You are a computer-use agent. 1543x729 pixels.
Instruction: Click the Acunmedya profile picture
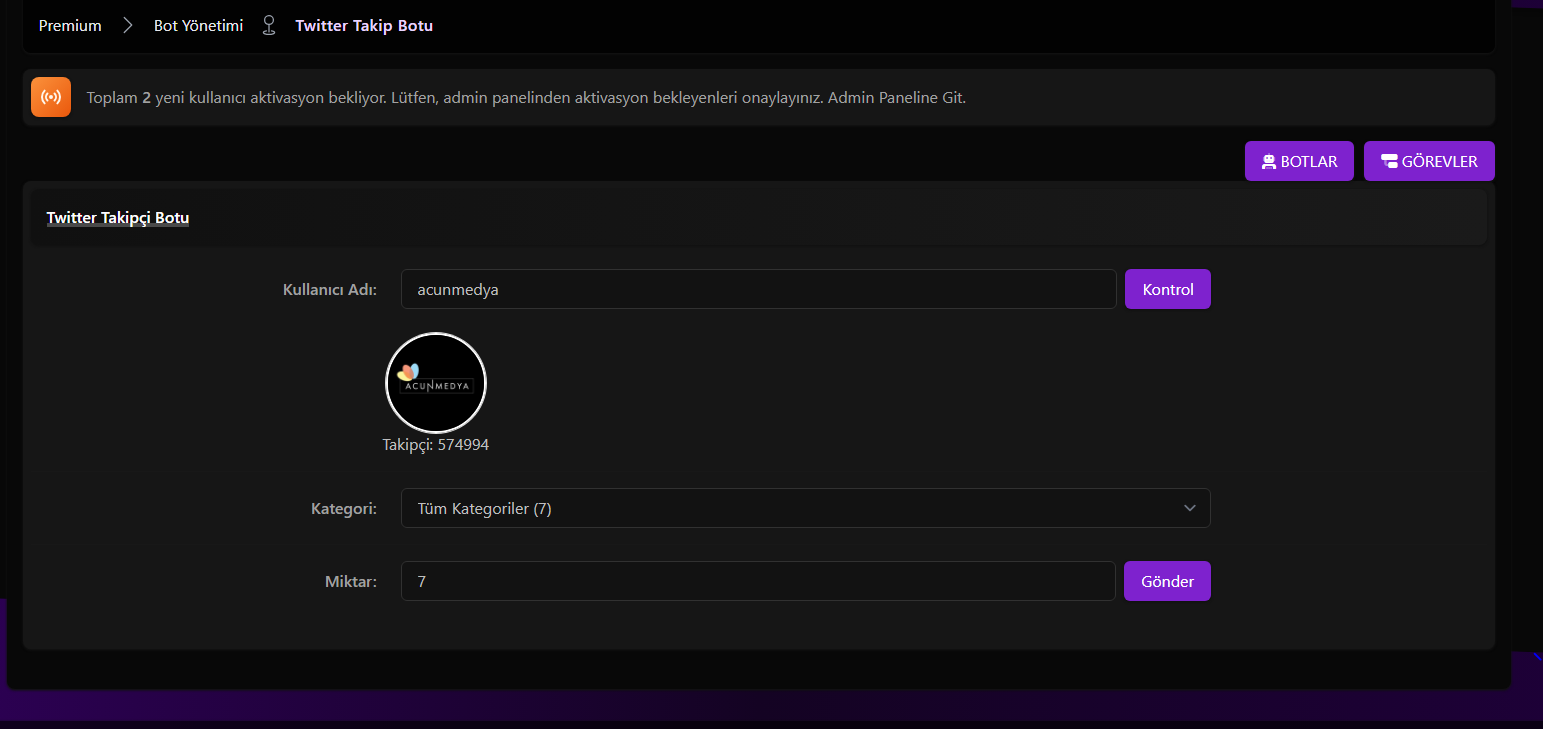tap(436, 383)
